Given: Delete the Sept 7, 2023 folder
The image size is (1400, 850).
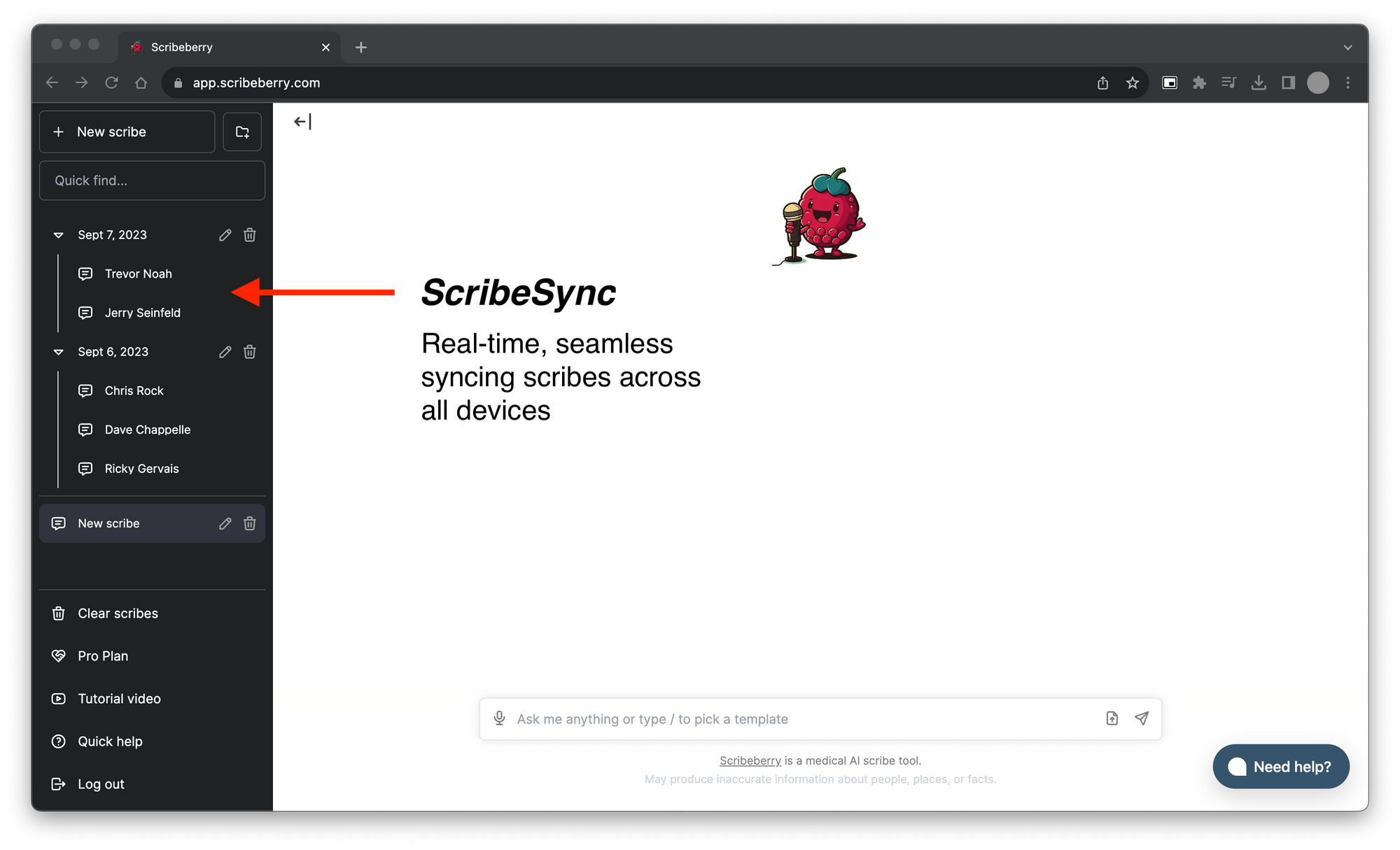Looking at the screenshot, I should (250, 235).
